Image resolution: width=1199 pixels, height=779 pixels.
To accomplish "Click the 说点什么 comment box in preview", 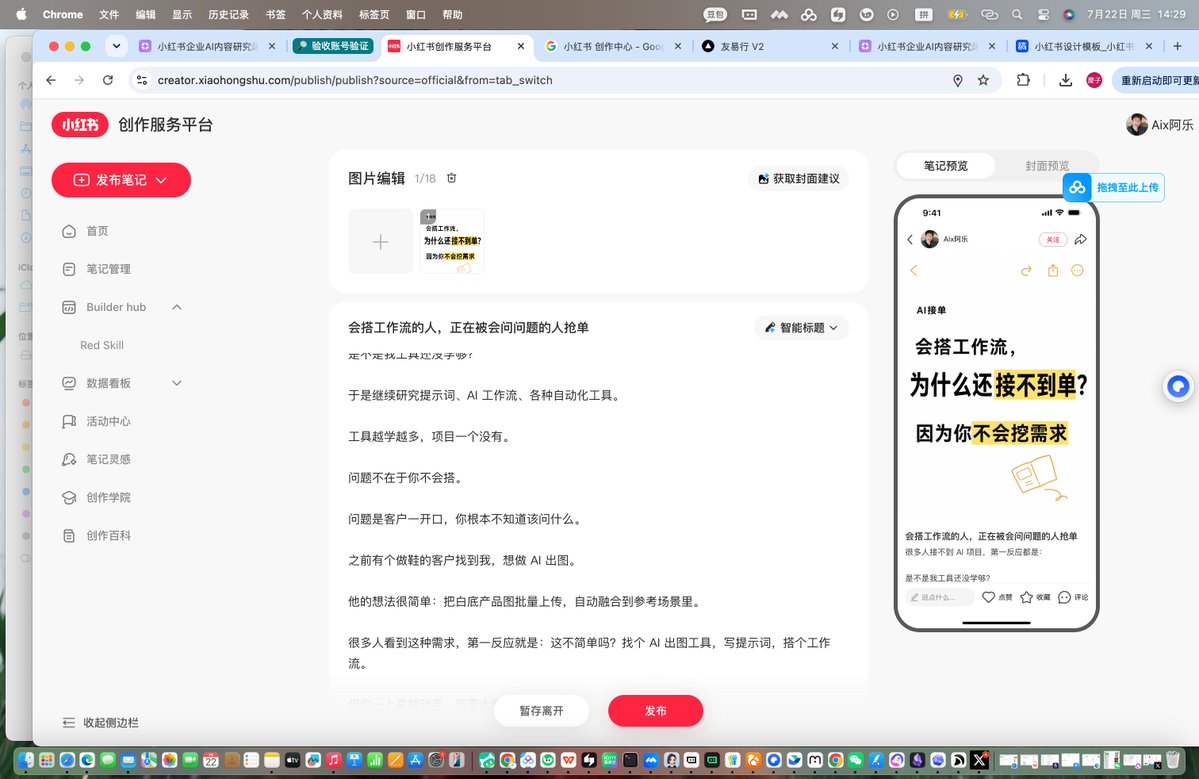I will (x=939, y=597).
